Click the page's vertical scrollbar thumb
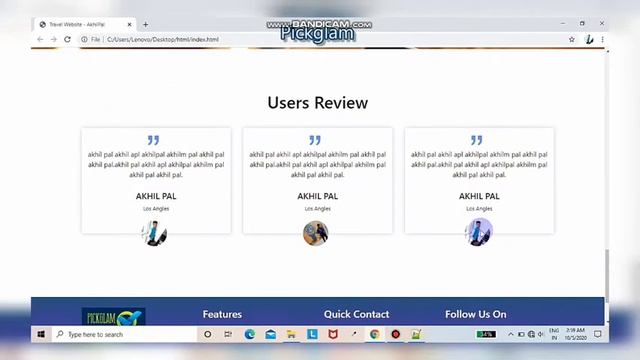 pyautogui.click(x=607, y=276)
